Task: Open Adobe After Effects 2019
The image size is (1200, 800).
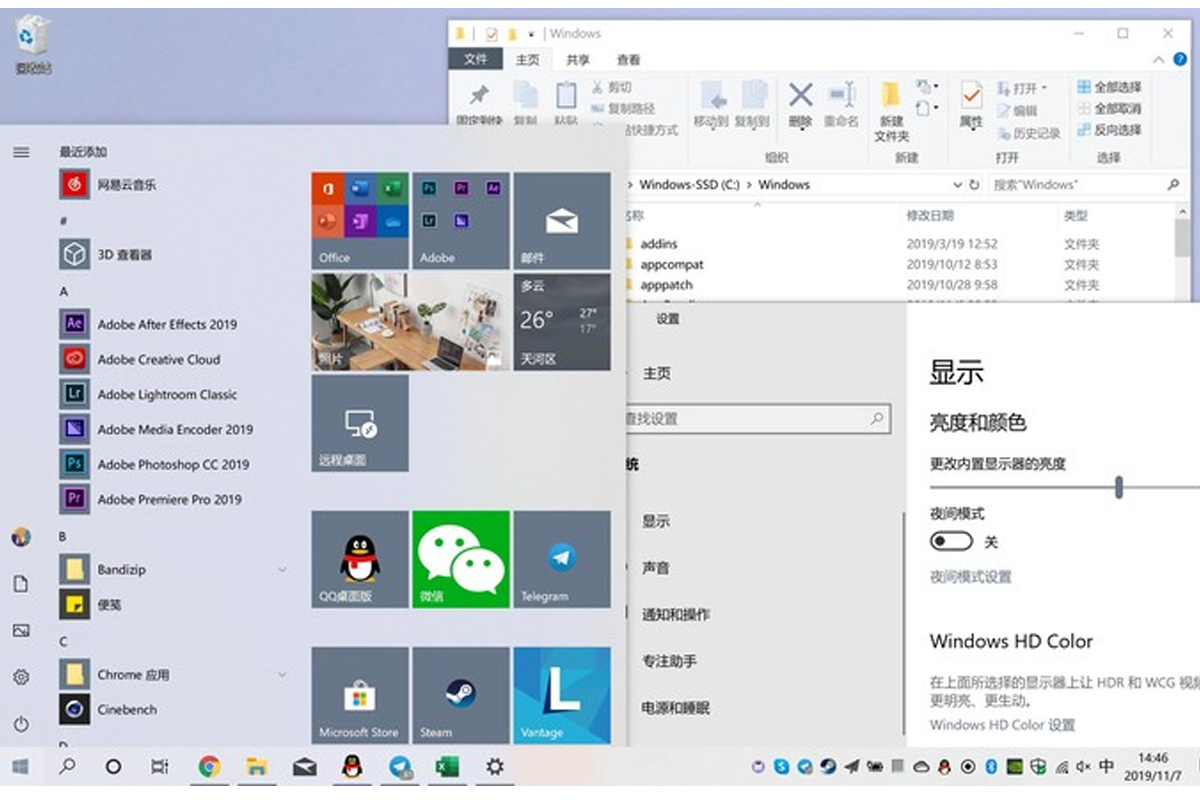Action: (x=149, y=324)
